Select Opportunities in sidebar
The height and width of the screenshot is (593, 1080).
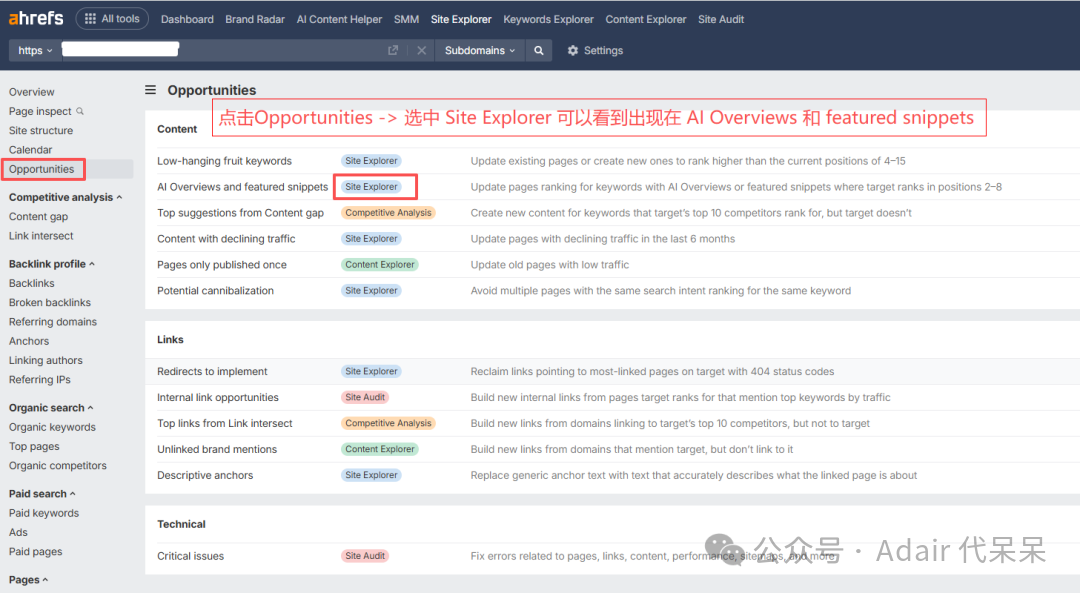pos(41,169)
